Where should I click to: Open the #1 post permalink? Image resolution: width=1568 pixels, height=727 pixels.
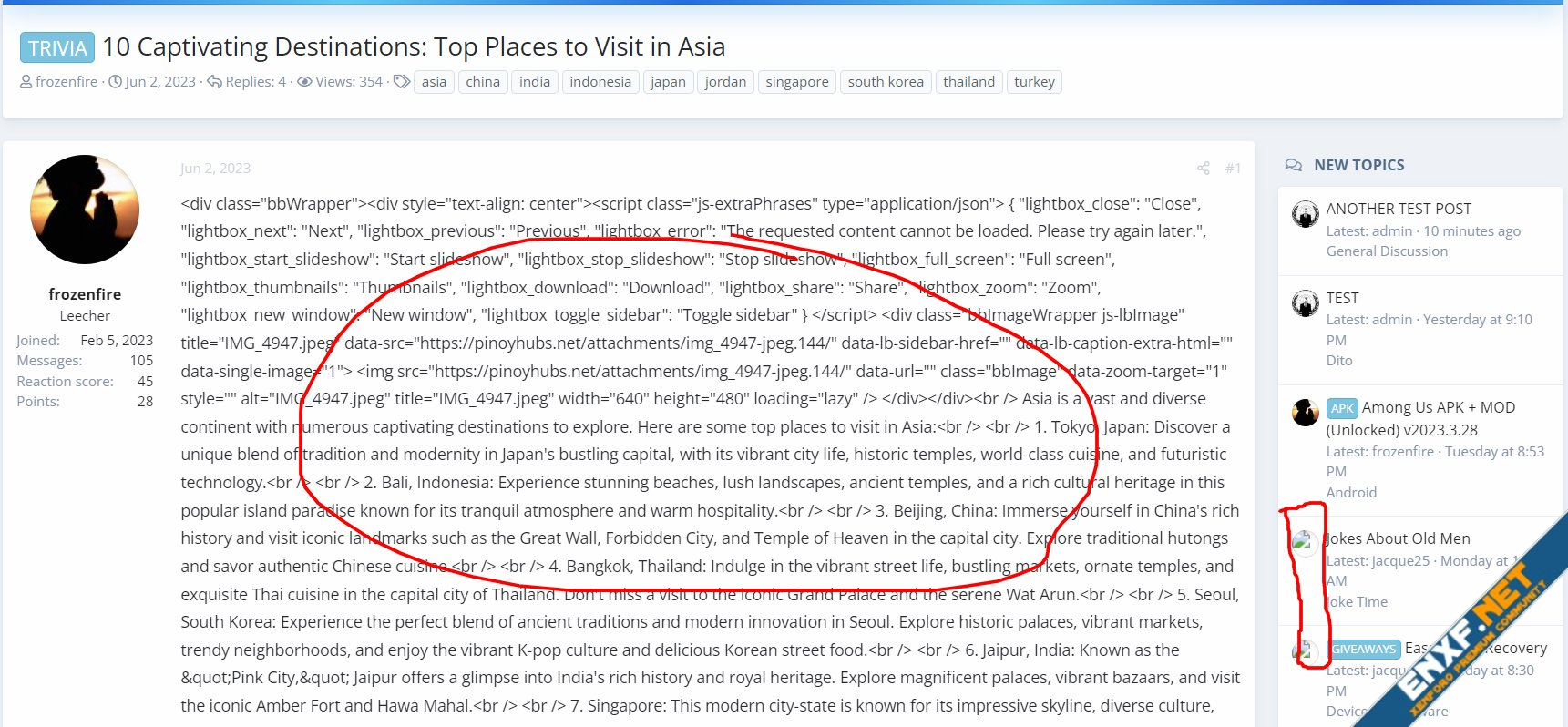point(1233,169)
